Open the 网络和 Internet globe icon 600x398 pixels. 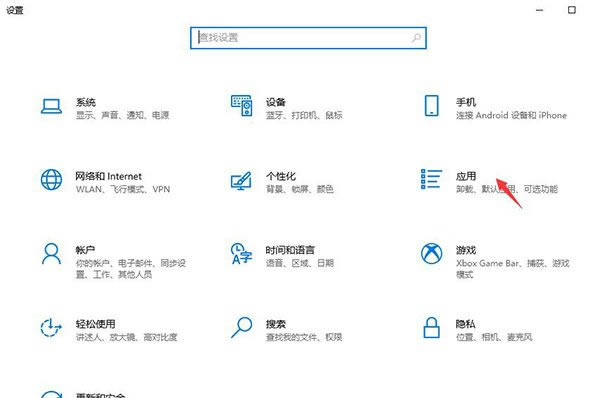[51, 179]
